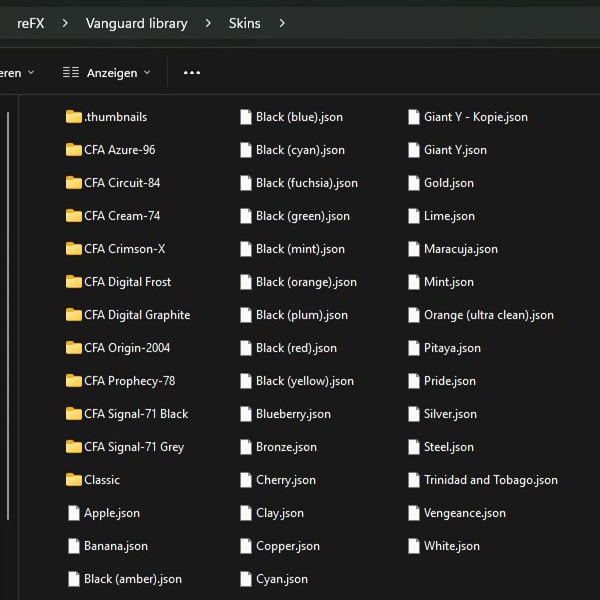The height and width of the screenshot is (600, 600).
Task: Click the Apple.json file icon
Action: click(x=73, y=513)
